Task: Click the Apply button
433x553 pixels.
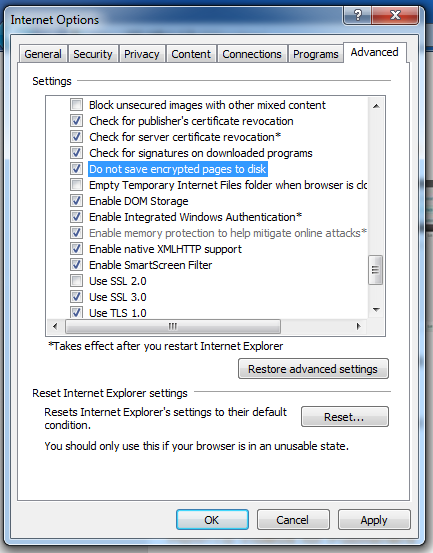Action: click(374, 520)
